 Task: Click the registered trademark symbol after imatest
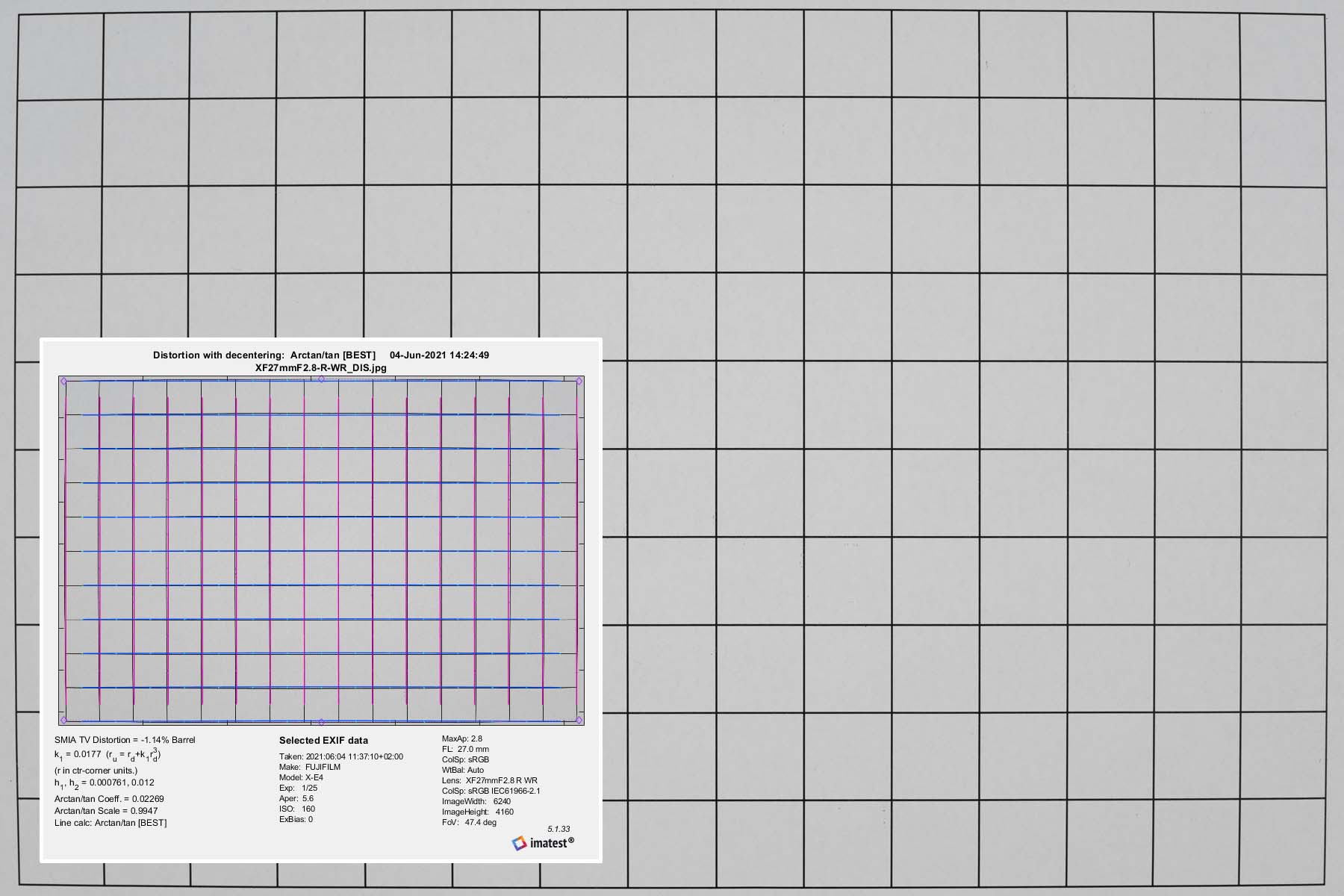(x=571, y=840)
